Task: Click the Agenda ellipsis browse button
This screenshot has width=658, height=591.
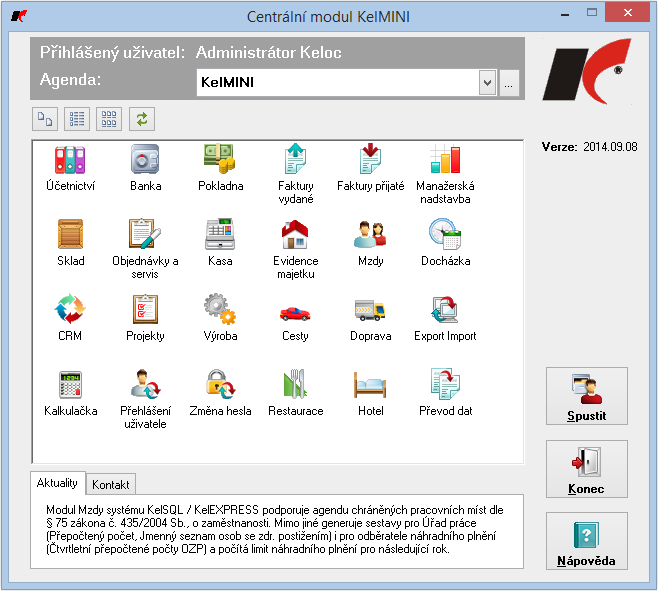Action: 509,83
